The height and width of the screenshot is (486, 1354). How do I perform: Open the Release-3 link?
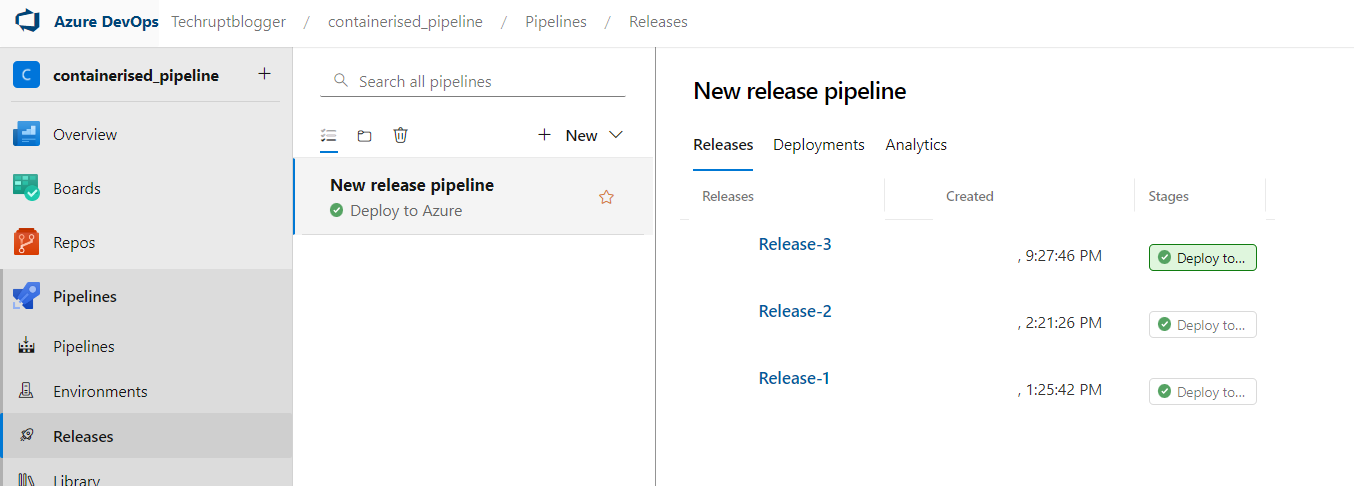pyautogui.click(x=795, y=244)
